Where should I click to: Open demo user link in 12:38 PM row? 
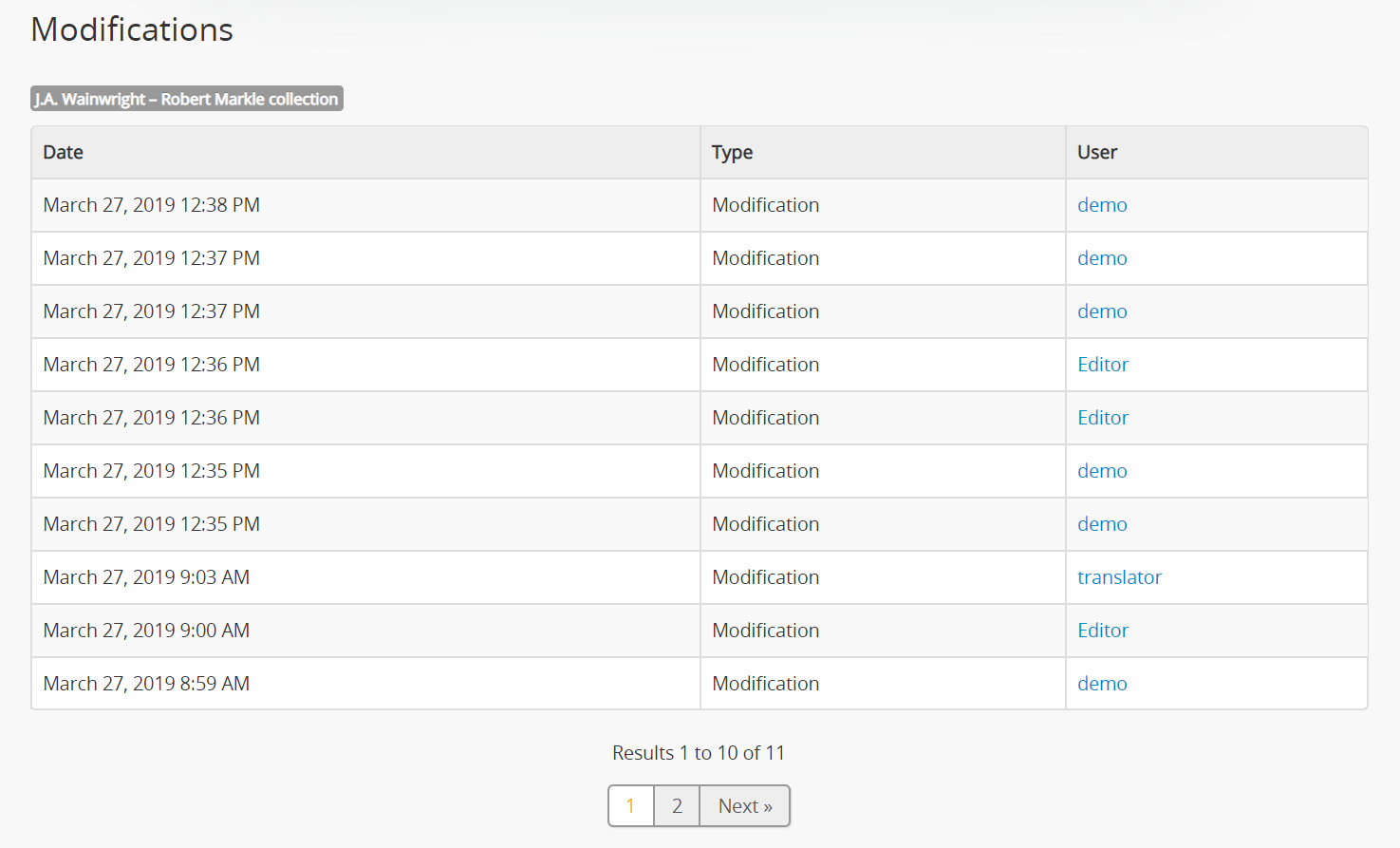click(1102, 205)
